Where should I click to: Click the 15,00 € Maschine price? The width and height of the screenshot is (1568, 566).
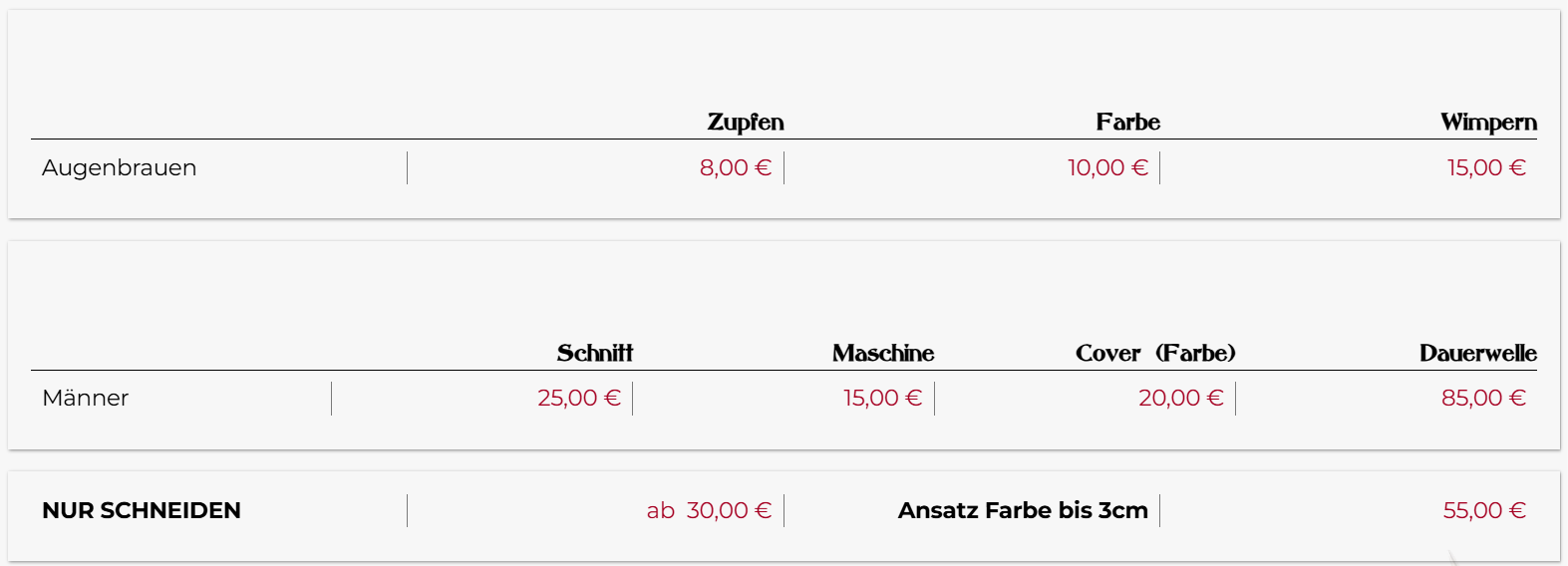point(882,398)
